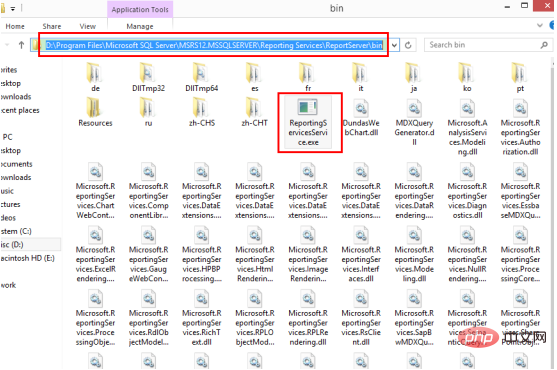Open the DllTmp32 folder
This screenshot has width=557, height=370.
click(x=148, y=77)
